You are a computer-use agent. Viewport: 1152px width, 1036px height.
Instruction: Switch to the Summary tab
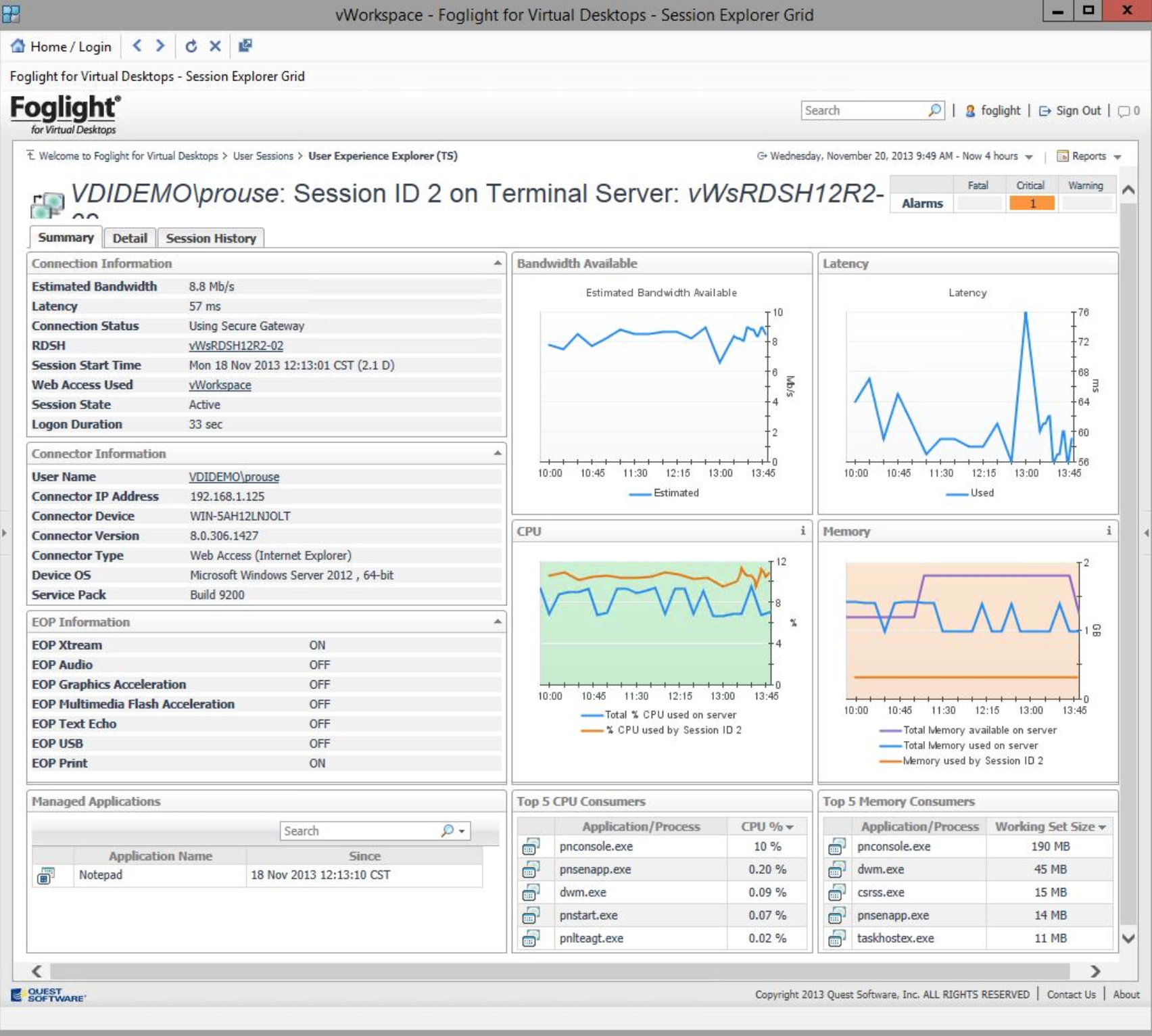point(66,237)
